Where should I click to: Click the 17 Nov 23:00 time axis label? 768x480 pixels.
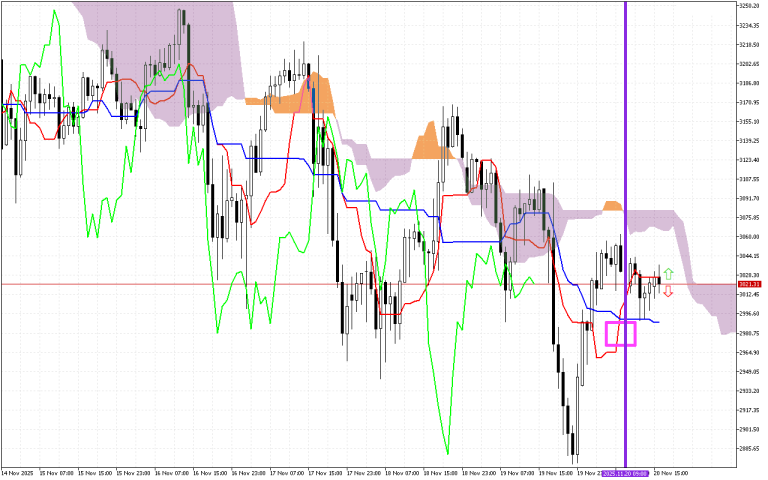click(364, 474)
